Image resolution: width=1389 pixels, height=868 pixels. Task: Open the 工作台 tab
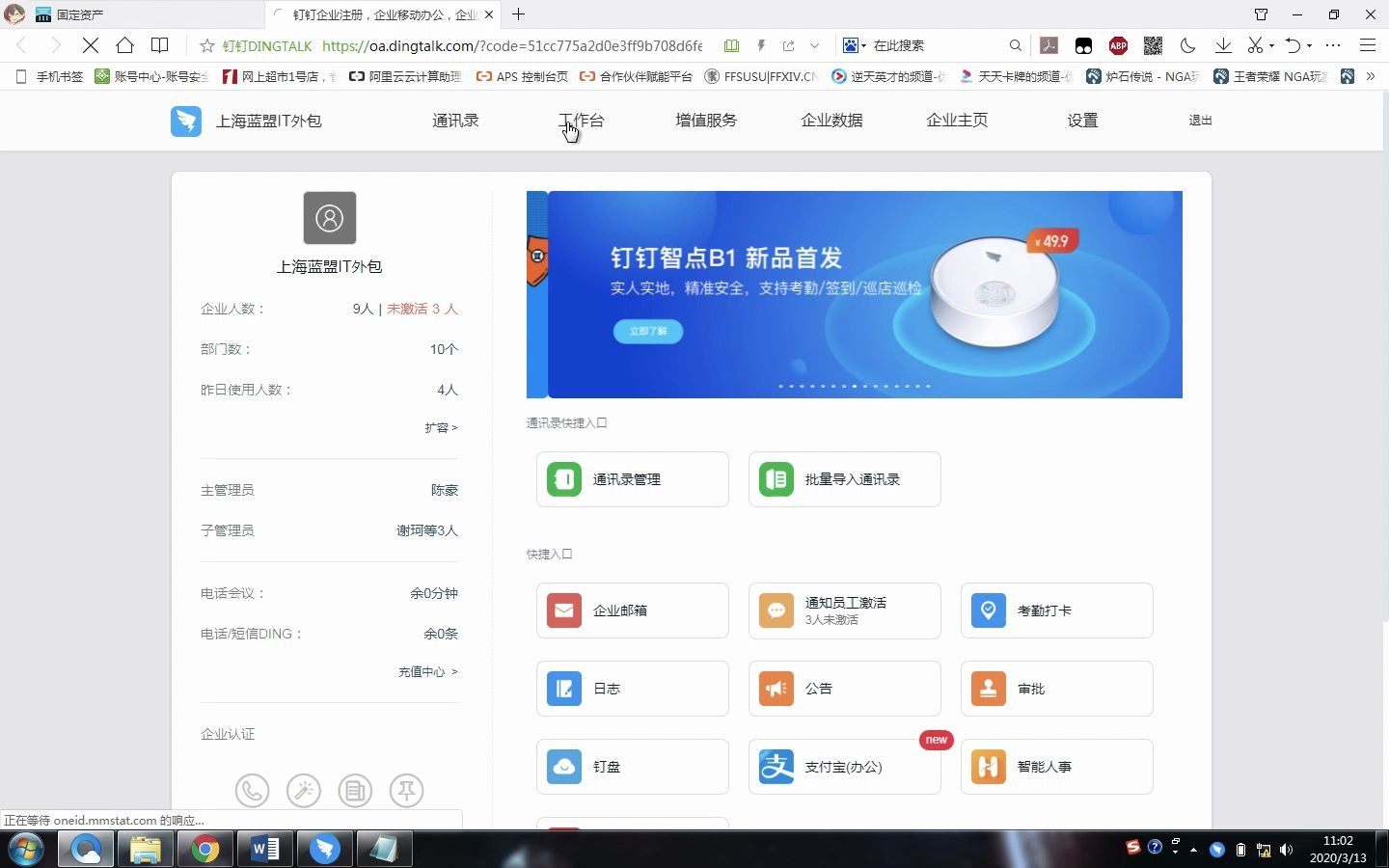(x=582, y=121)
